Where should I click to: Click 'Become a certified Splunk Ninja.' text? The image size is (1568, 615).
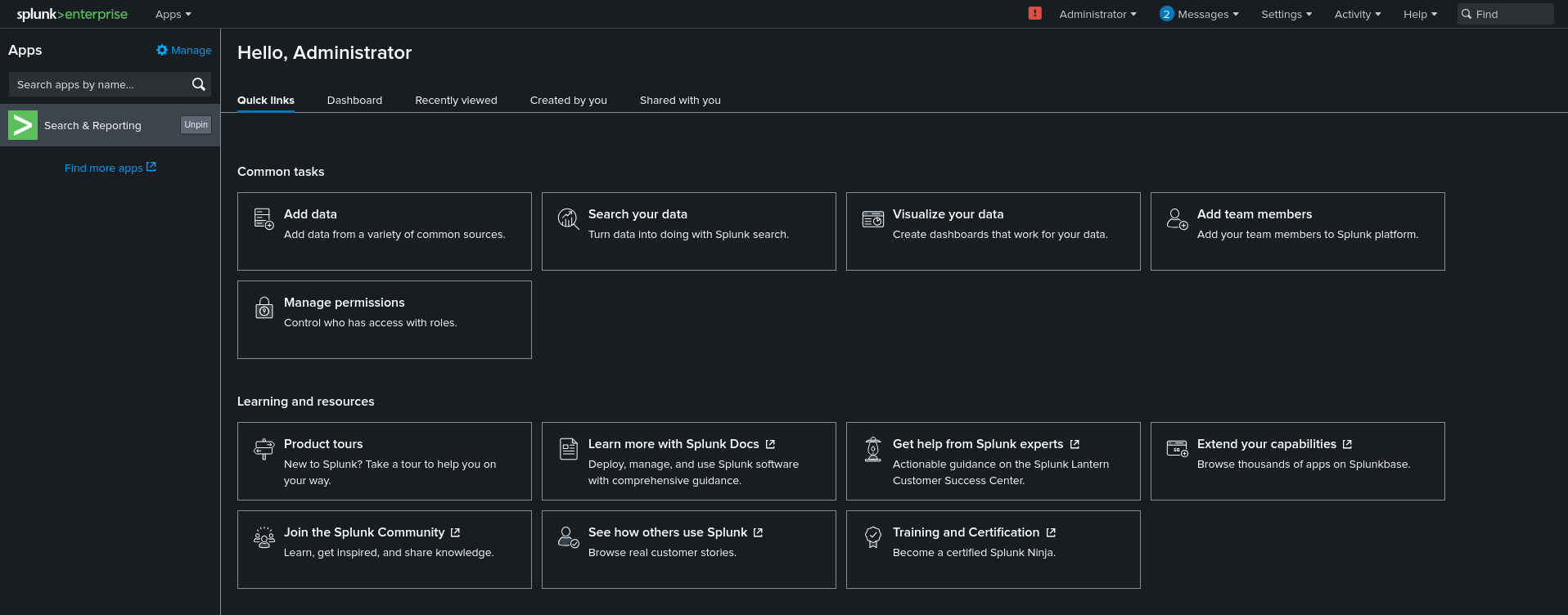pyautogui.click(x=974, y=552)
